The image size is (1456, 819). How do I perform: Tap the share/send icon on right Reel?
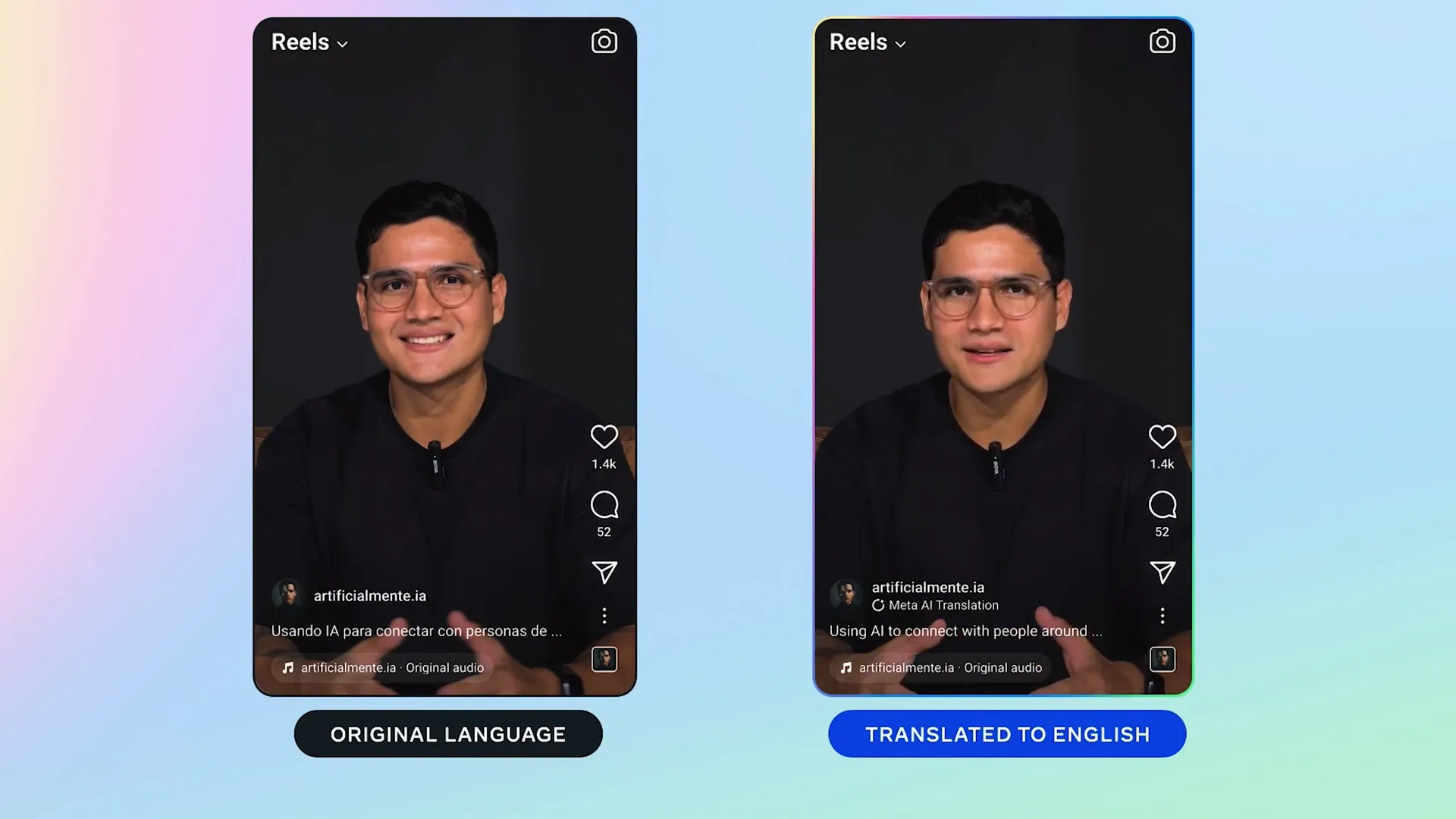coord(1162,570)
